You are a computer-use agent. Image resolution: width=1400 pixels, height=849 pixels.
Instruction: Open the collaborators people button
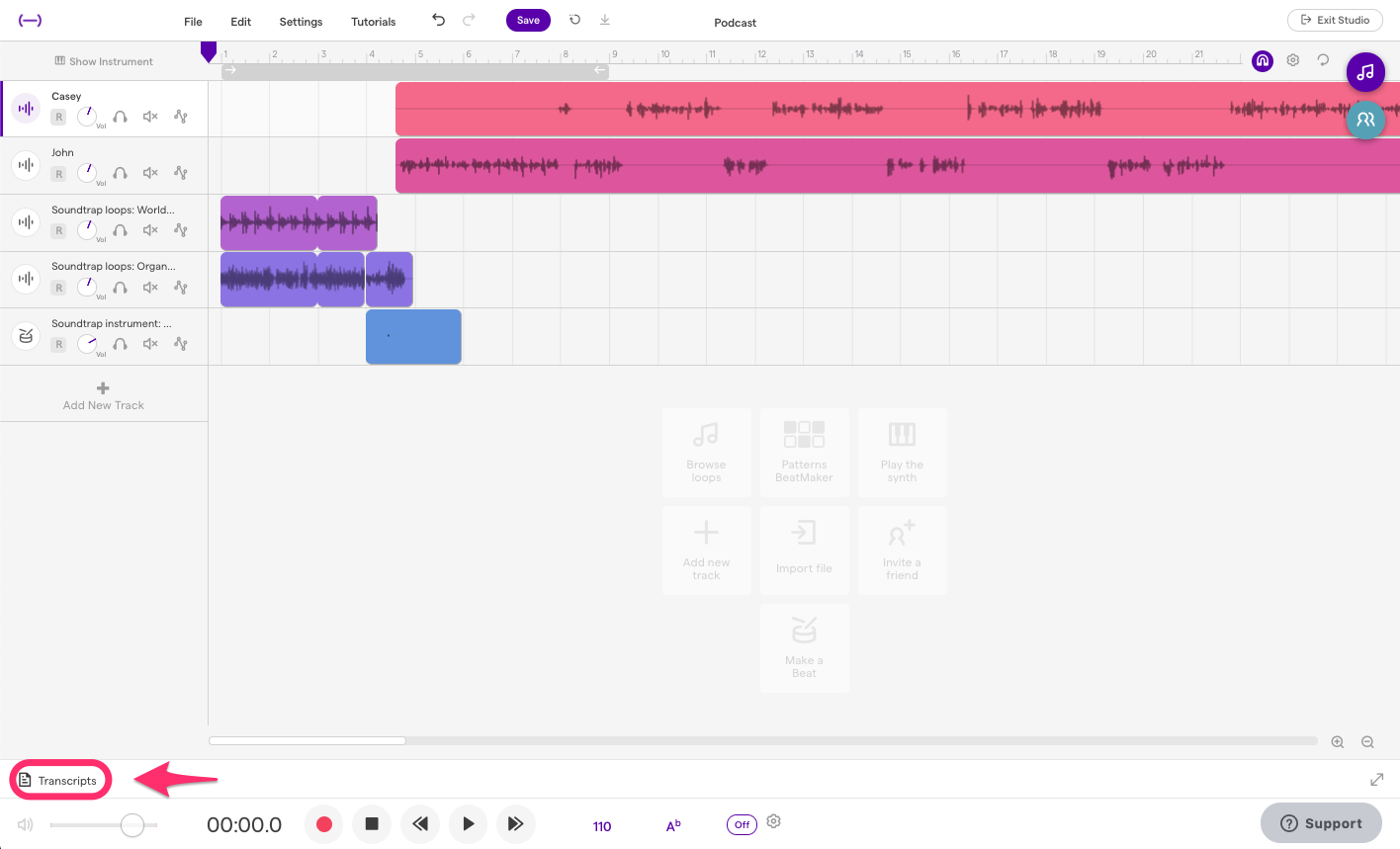click(x=1365, y=120)
